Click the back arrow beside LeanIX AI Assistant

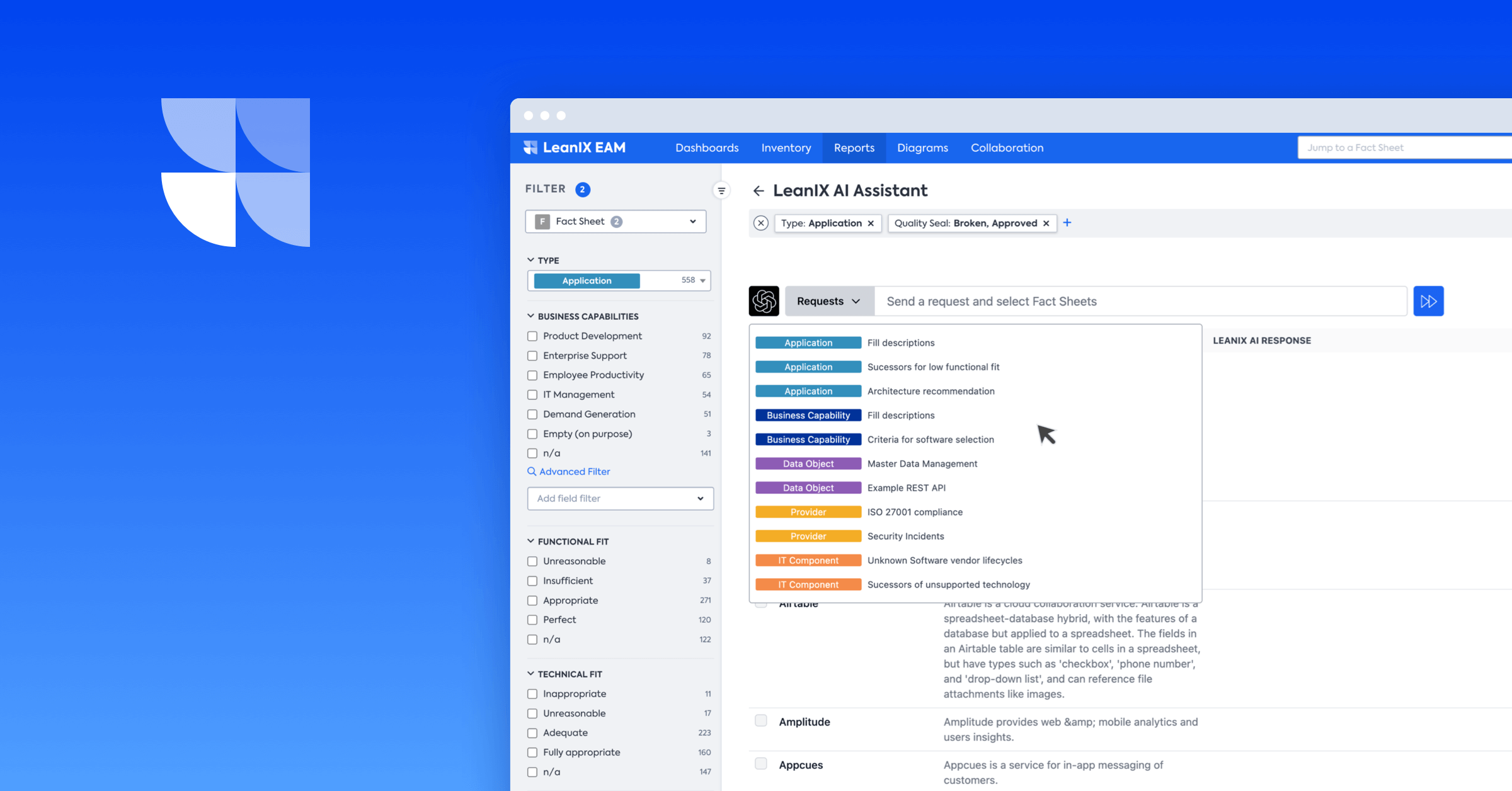[759, 191]
